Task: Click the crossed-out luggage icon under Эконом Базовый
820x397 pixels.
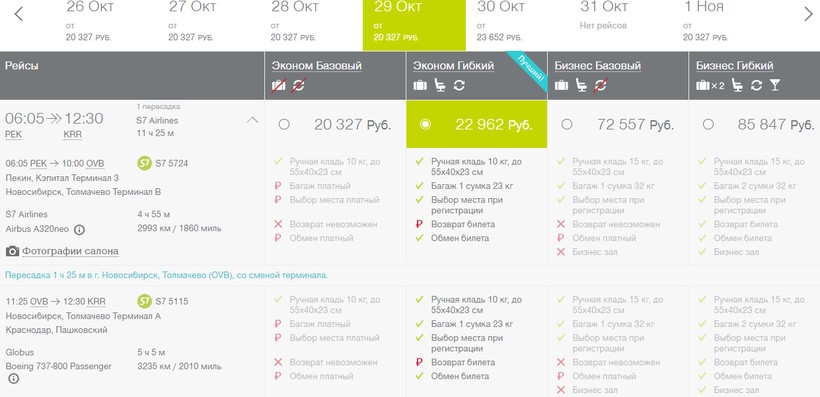Action: [279, 85]
